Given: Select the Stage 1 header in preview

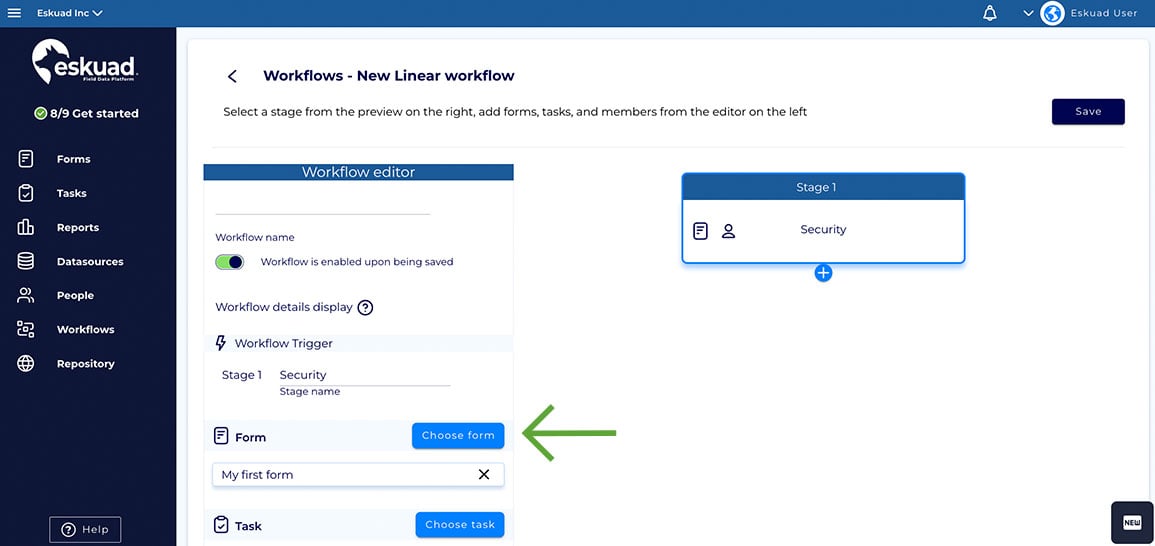Looking at the screenshot, I should click(x=824, y=187).
